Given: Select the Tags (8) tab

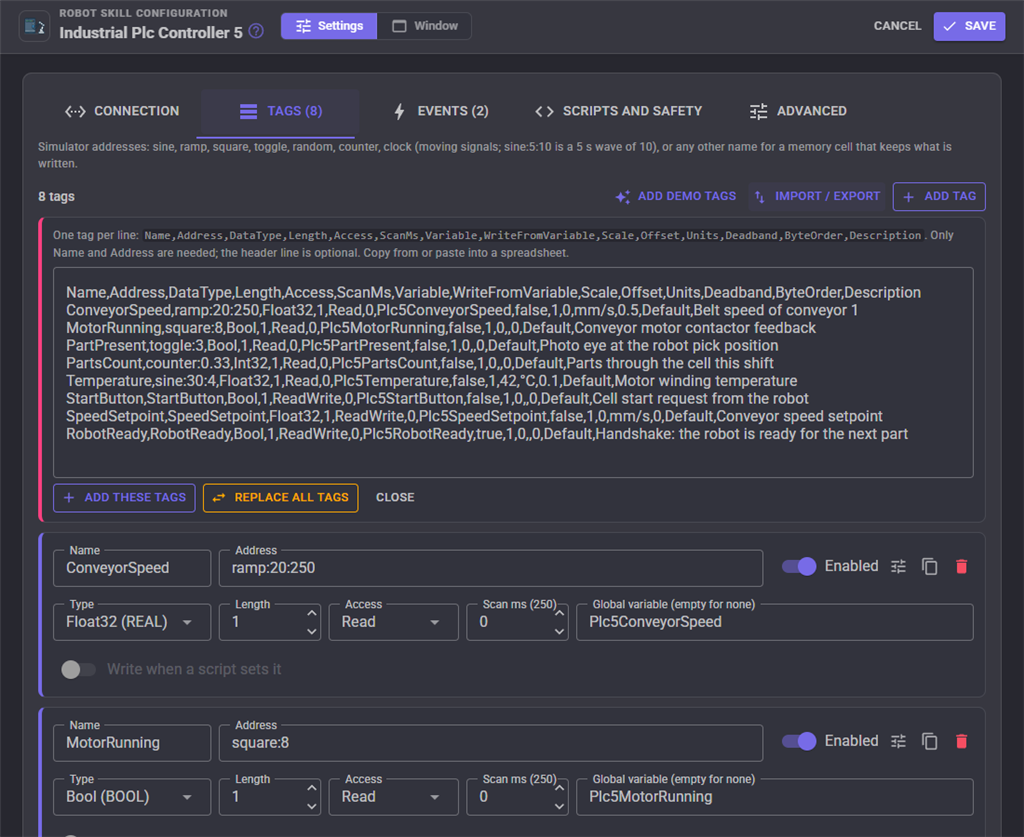Looking at the screenshot, I should 280,112.
